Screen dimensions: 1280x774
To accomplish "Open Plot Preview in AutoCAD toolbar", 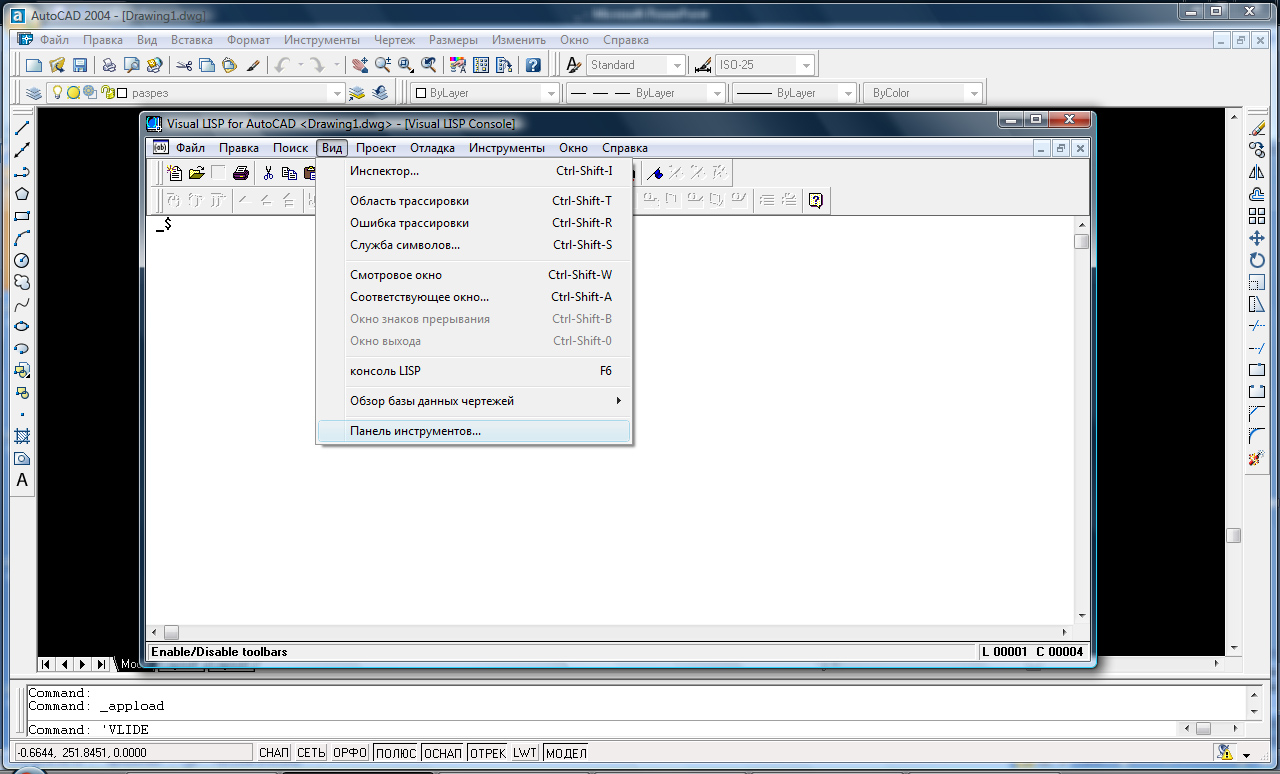I will 131,65.
